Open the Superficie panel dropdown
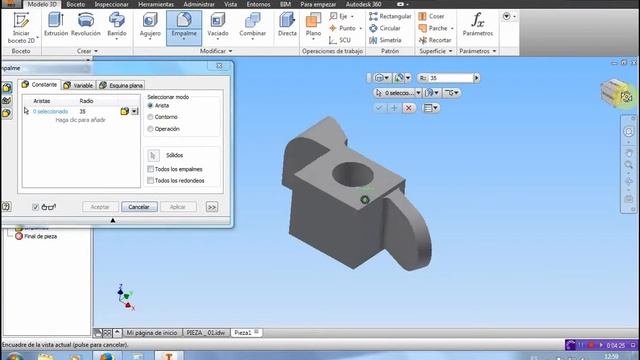The width and height of the screenshot is (640, 360). (436, 51)
